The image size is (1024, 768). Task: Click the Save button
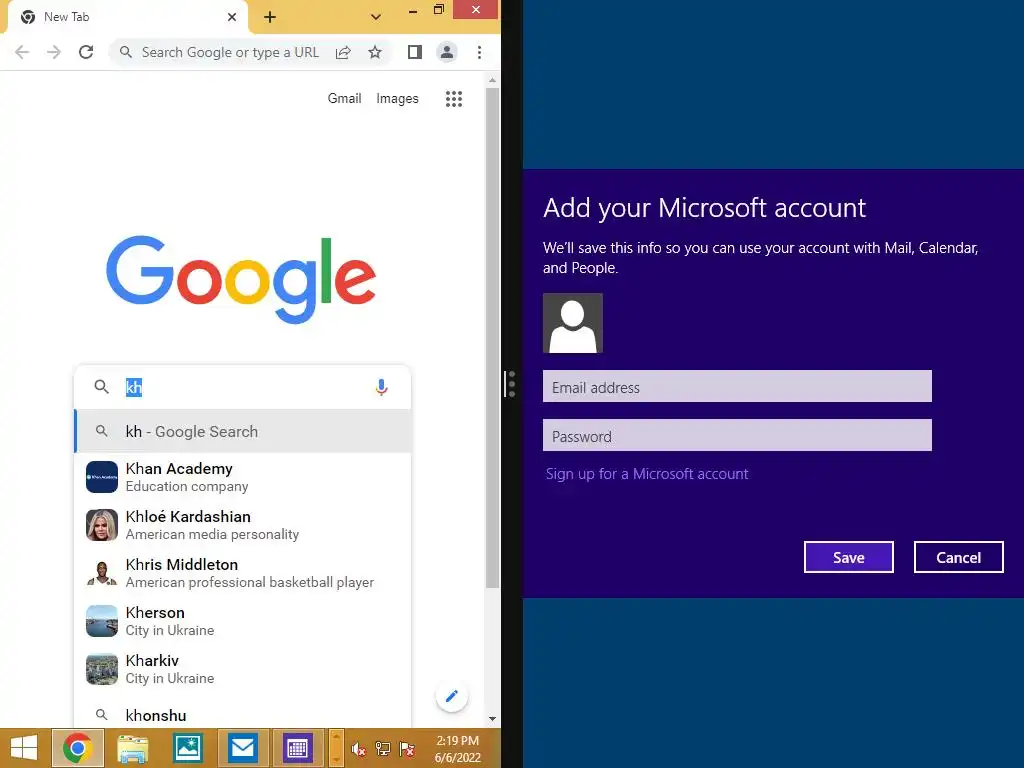848,557
